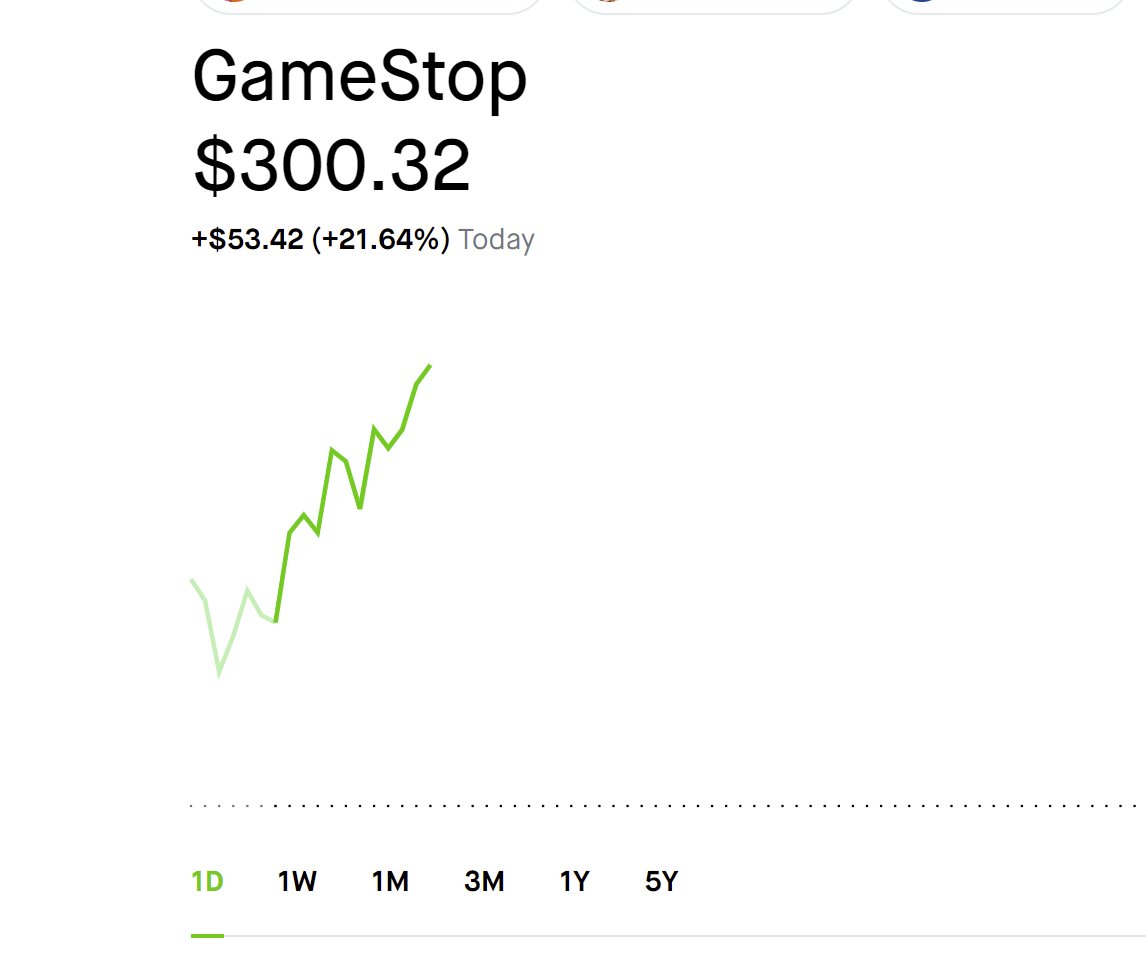Switch to the 3M chart view
This screenshot has width=1146, height=953.
[x=484, y=881]
